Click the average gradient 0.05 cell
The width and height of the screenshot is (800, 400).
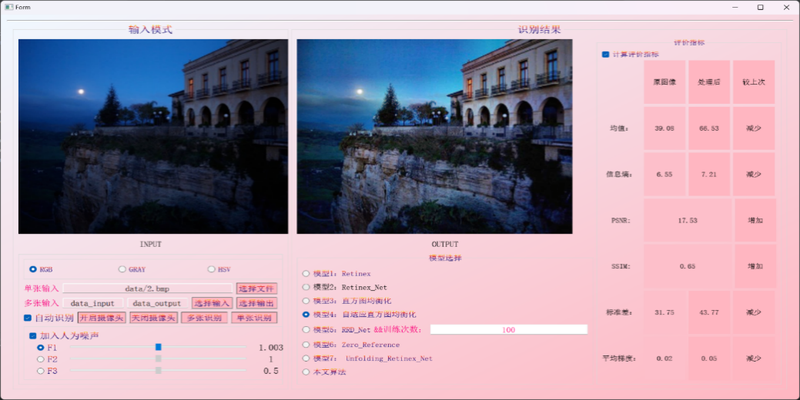(x=709, y=359)
